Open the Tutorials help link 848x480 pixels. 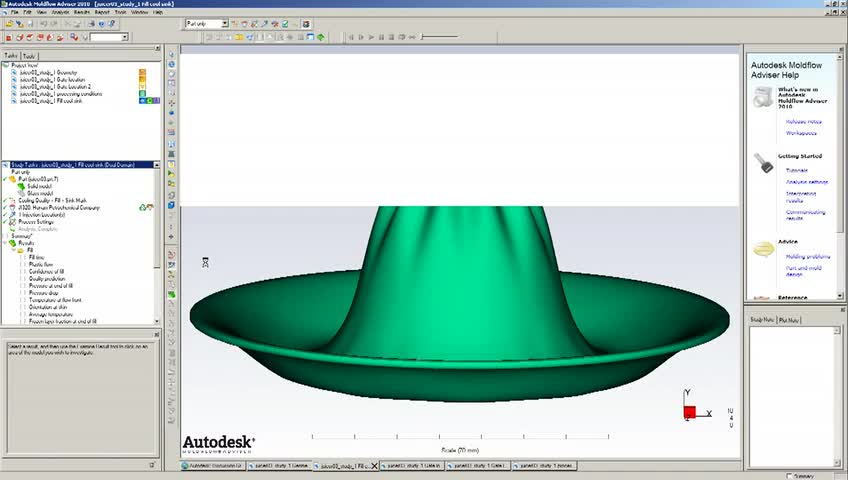coord(797,170)
